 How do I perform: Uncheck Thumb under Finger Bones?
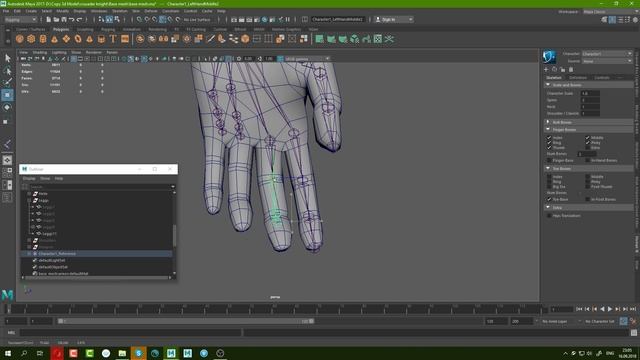(549, 148)
